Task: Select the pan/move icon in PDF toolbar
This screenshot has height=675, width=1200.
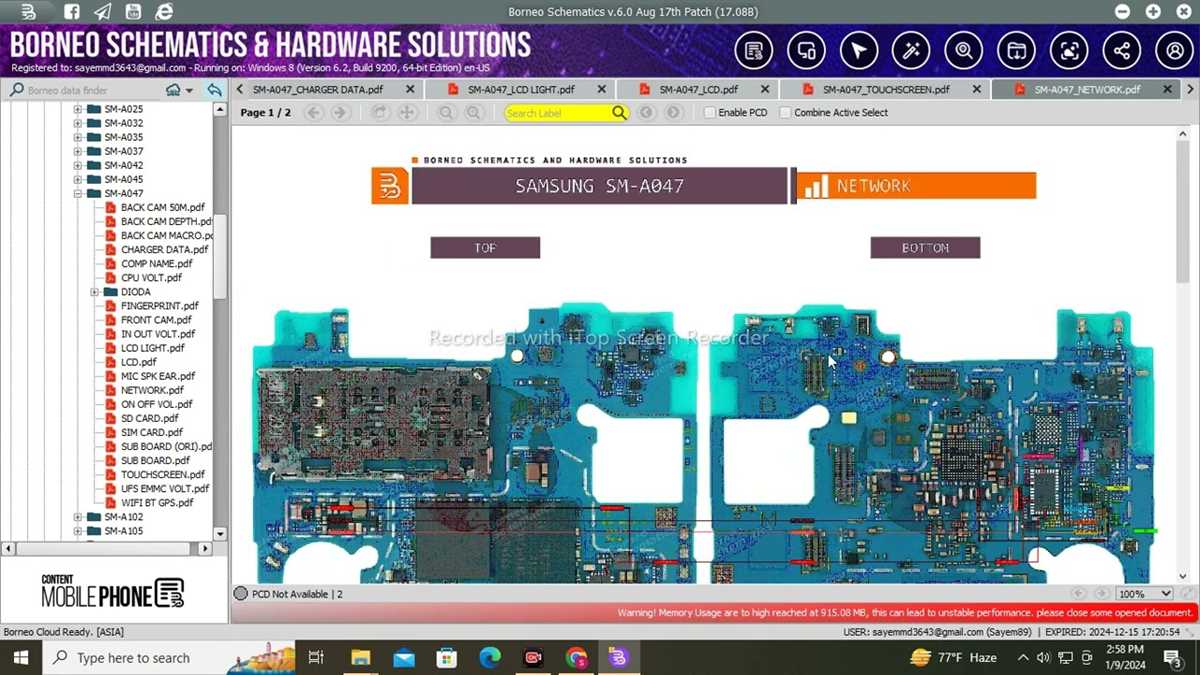Action: (407, 113)
